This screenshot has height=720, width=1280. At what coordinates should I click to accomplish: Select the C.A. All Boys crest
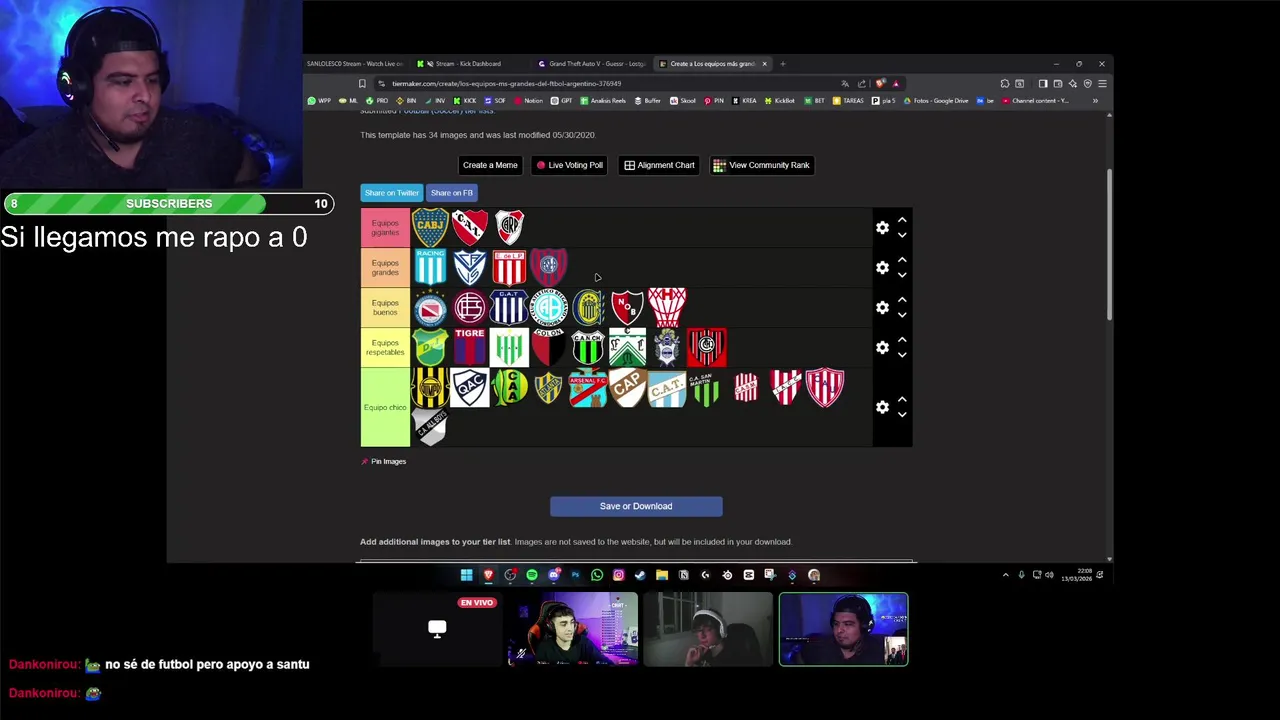430,427
